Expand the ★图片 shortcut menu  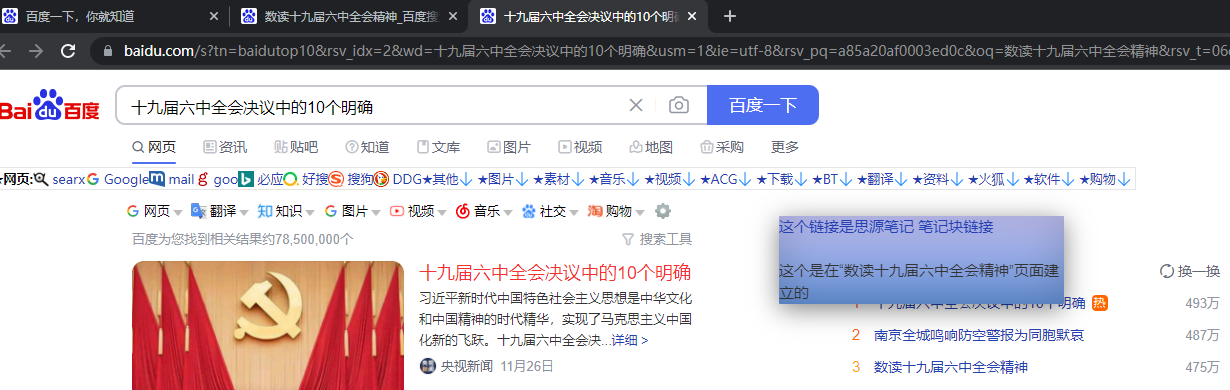point(503,180)
